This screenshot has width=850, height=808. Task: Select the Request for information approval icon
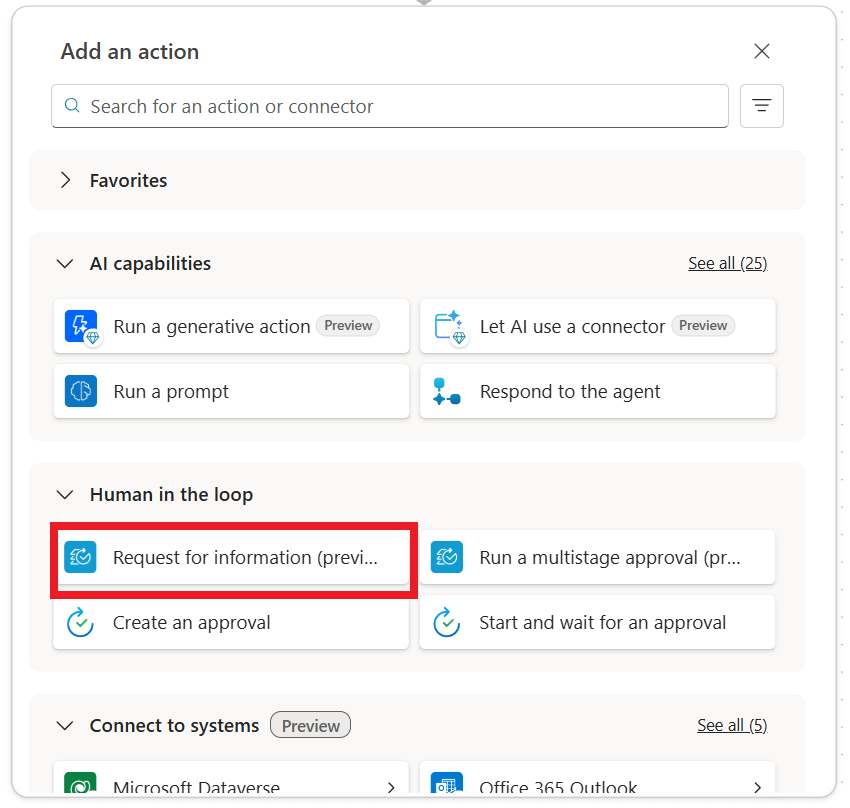81,557
